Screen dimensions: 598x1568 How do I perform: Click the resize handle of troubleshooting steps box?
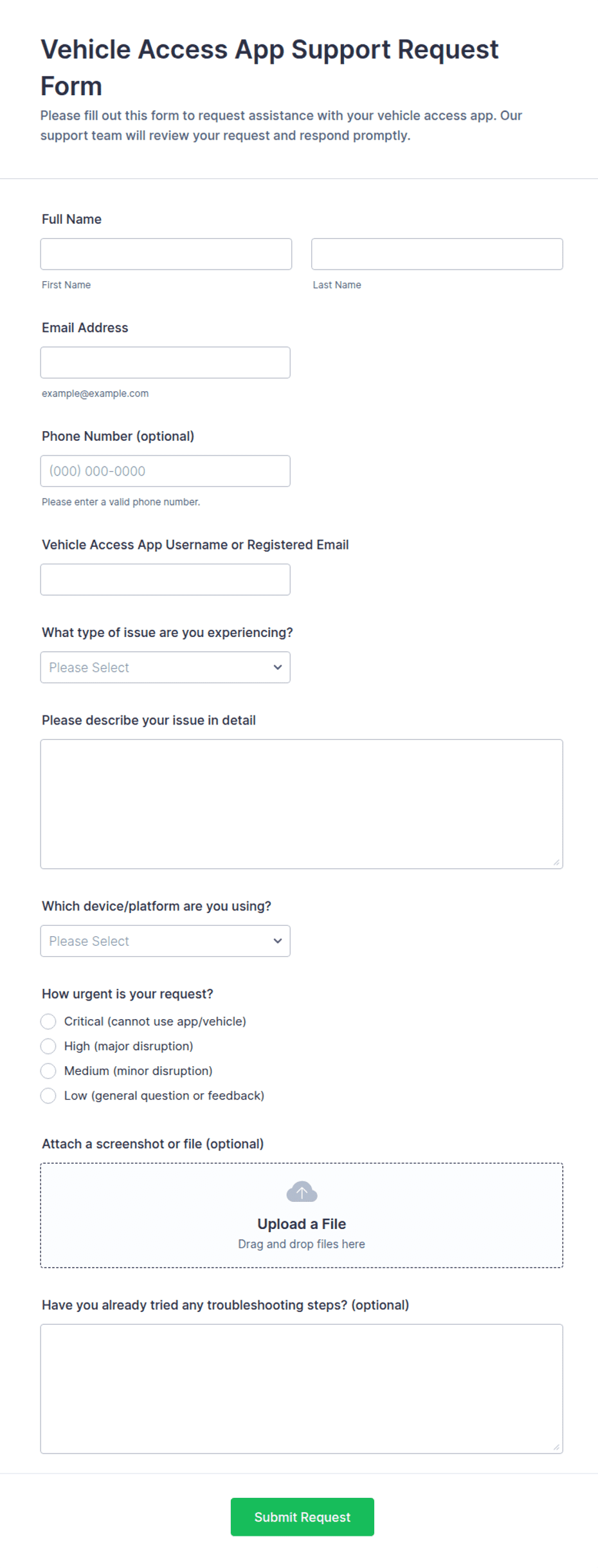click(x=556, y=1447)
